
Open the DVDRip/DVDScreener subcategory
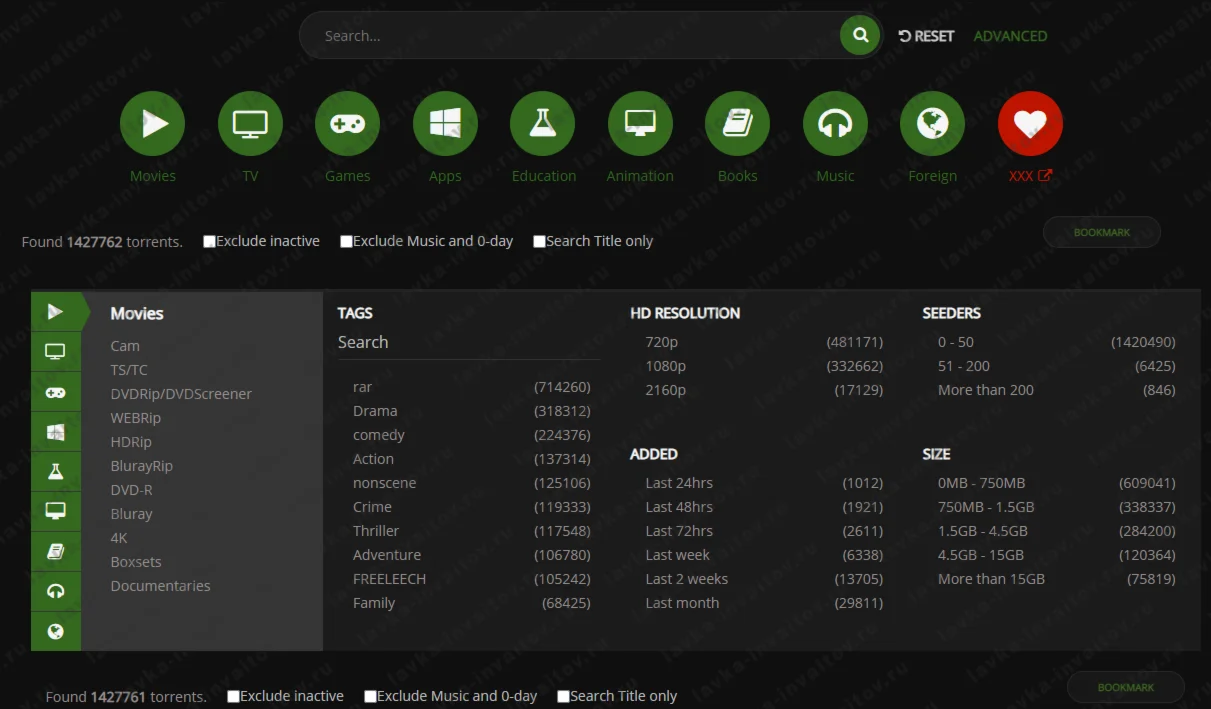(181, 394)
